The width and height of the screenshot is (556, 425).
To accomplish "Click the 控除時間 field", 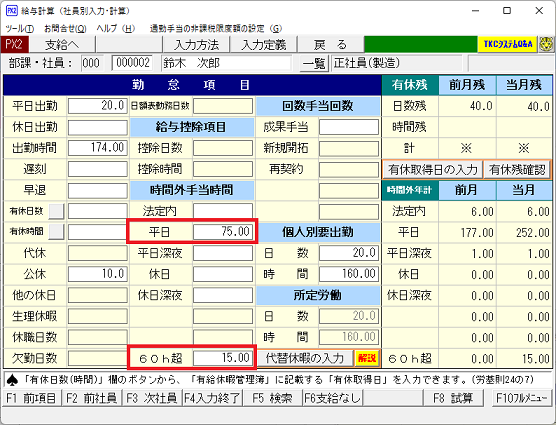I will (x=223, y=169).
